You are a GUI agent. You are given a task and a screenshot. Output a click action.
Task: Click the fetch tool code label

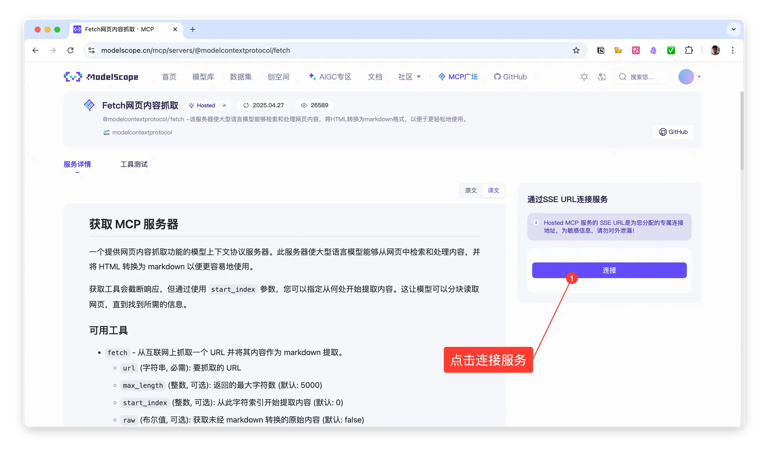(x=117, y=353)
